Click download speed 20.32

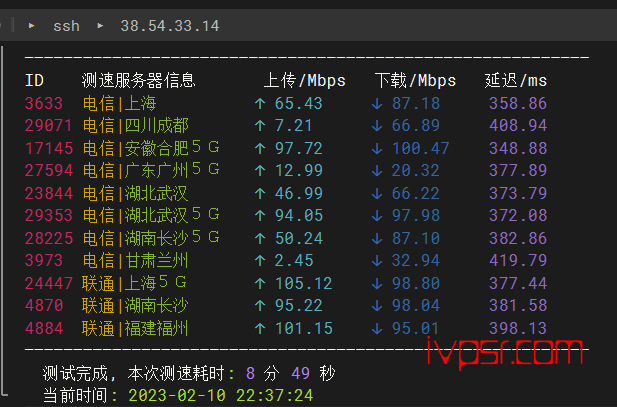click(416, 170)
